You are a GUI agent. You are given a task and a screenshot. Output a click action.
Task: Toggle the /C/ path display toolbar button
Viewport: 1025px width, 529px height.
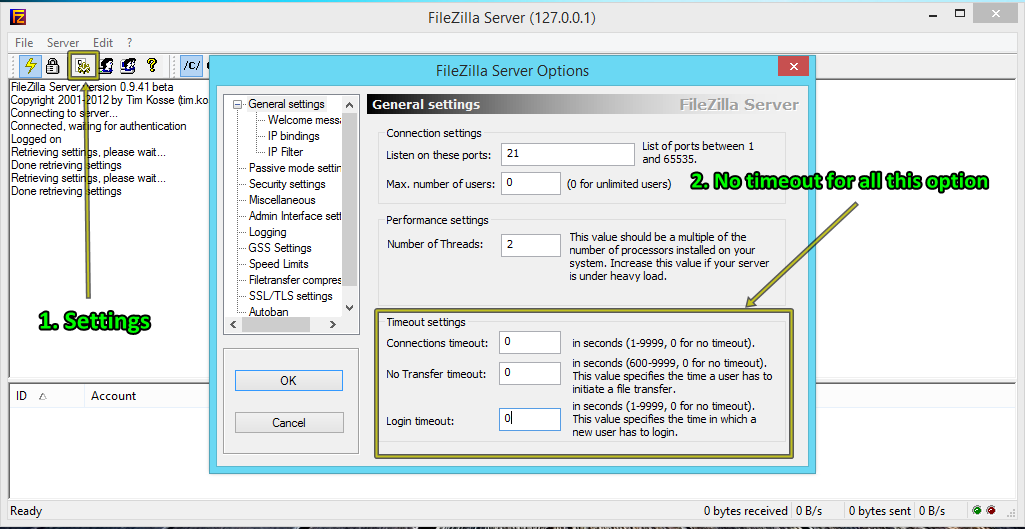(192, 65)
